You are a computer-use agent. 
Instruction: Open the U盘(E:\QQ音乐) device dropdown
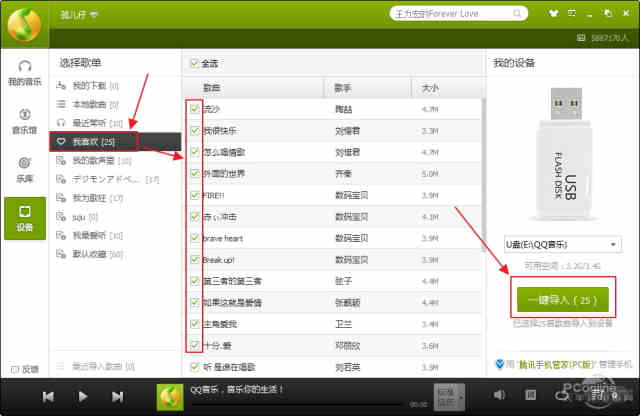coord(563,245)
